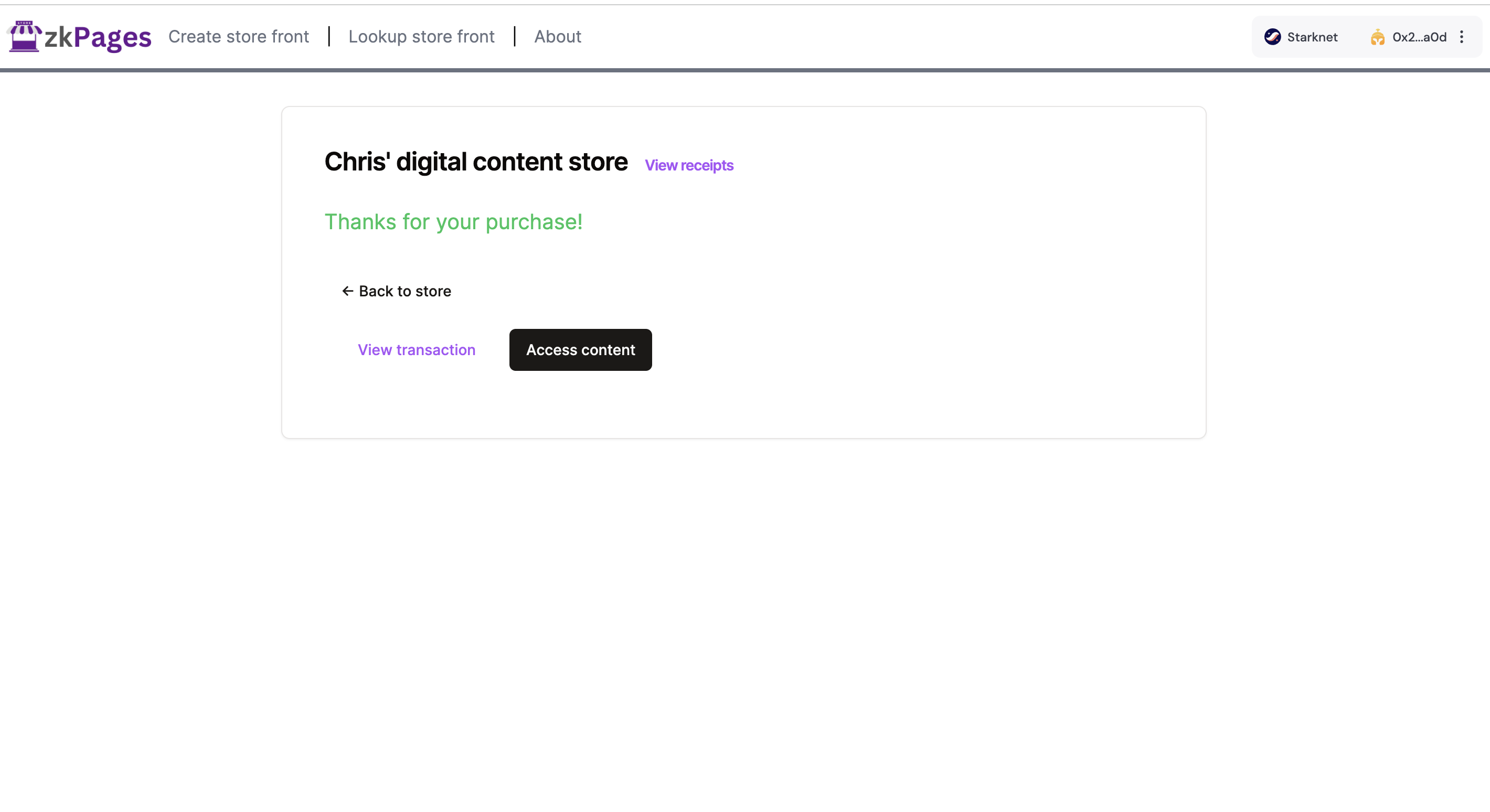Click empty space between Starknet and wallet address
Viewport: 1490px width, 812px height.
coord(1353,37)
